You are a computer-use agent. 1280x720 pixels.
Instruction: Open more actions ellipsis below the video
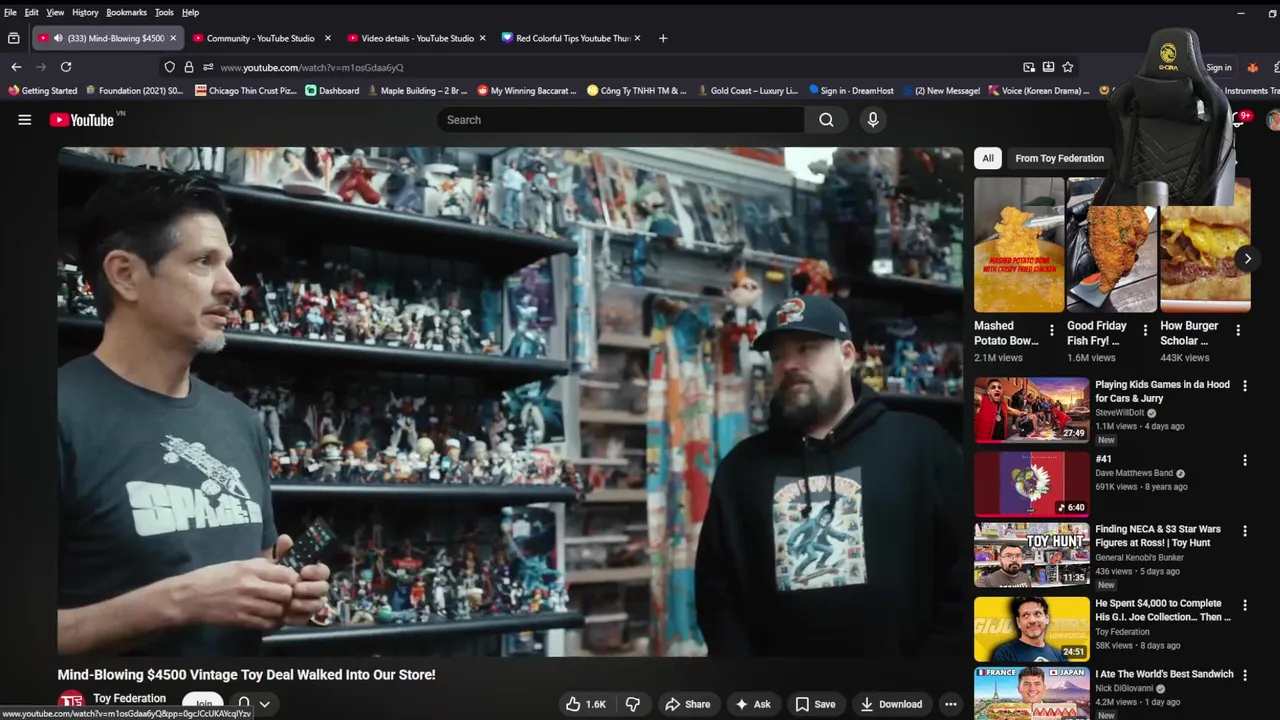tap(951, 704)
